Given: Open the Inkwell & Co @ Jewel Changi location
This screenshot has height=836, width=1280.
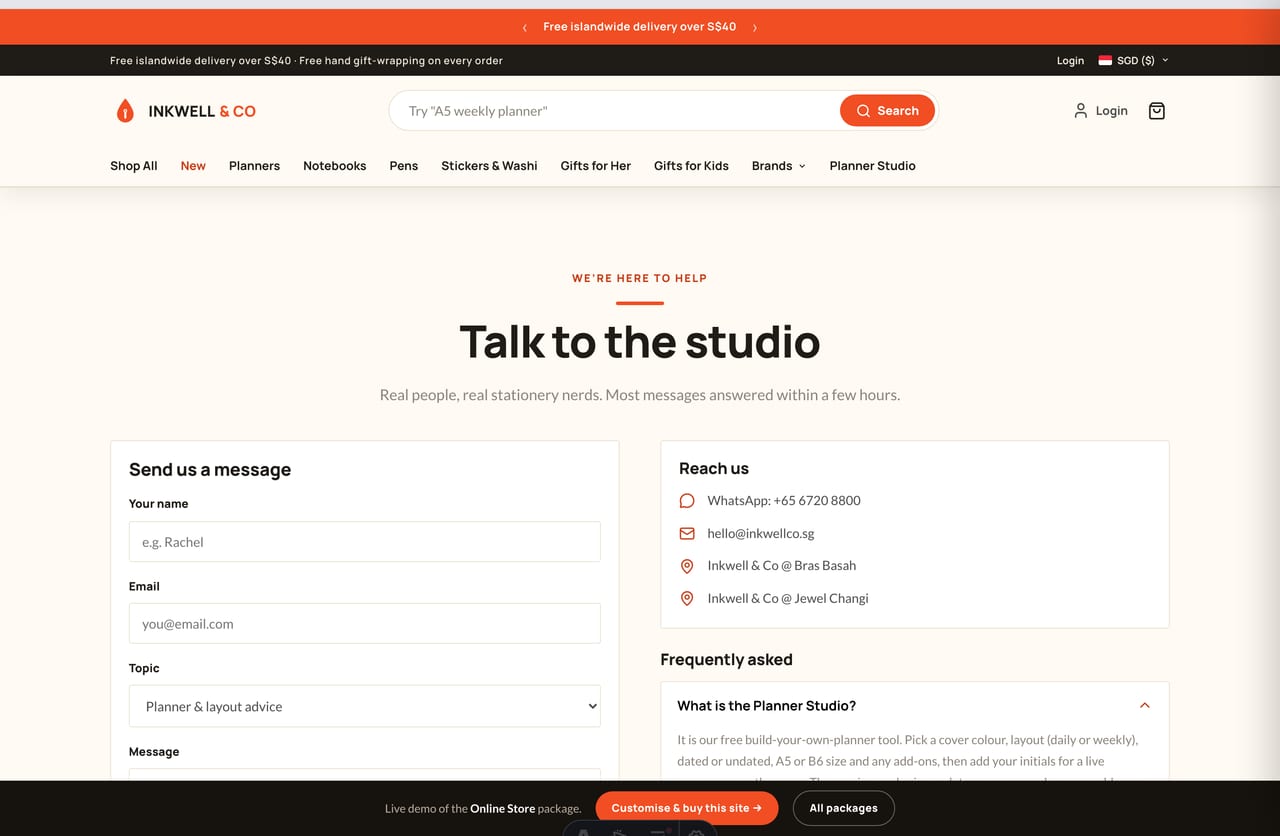Looking at the screenshot, I should pyautogui.click(x=788, y=598).
